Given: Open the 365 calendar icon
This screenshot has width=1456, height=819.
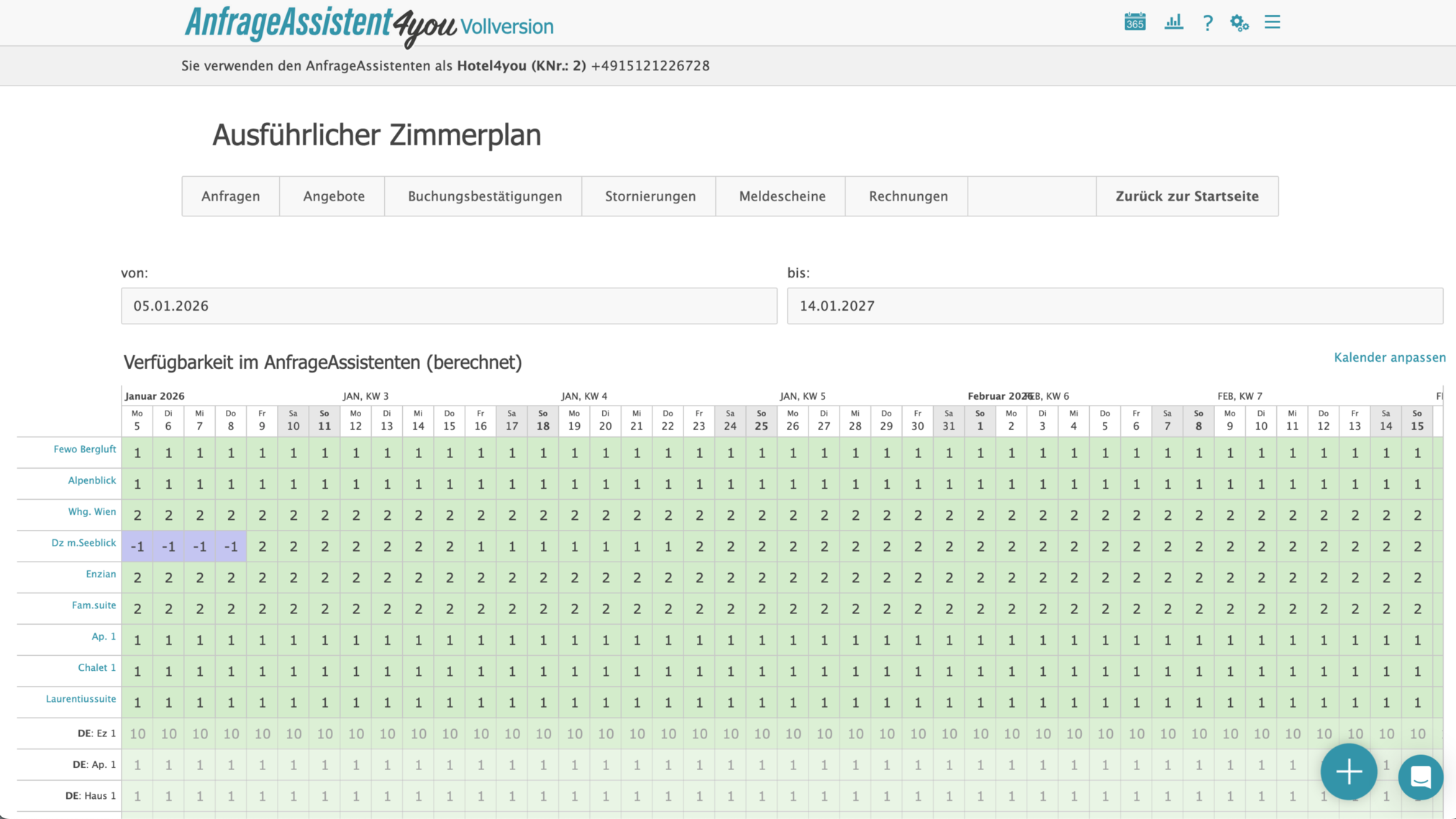Looking at the screenshot, I should [1134, 22].
